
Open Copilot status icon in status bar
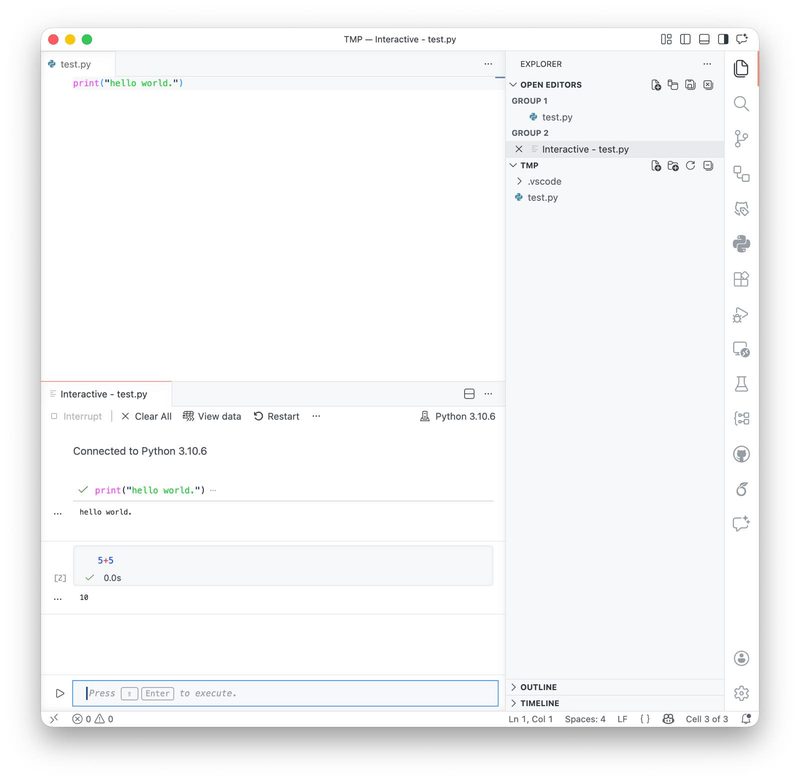click(x=668, y=719)
